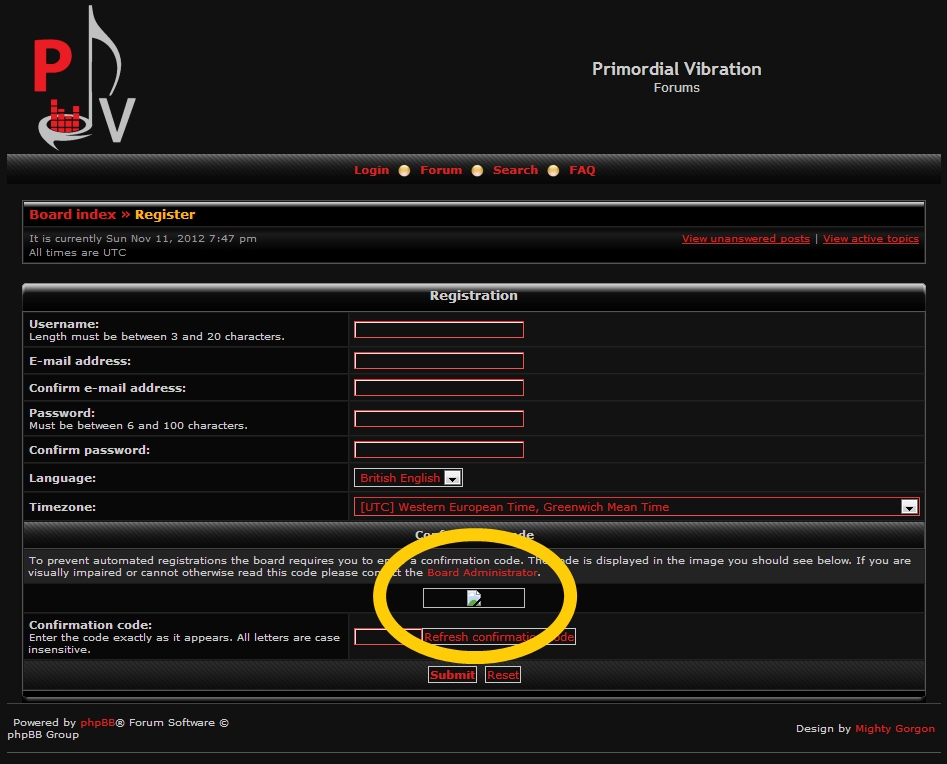This screenshot has width=947, height=764.
Task: Go to Forum in navigation bar
Action: (x=441, y=170)
